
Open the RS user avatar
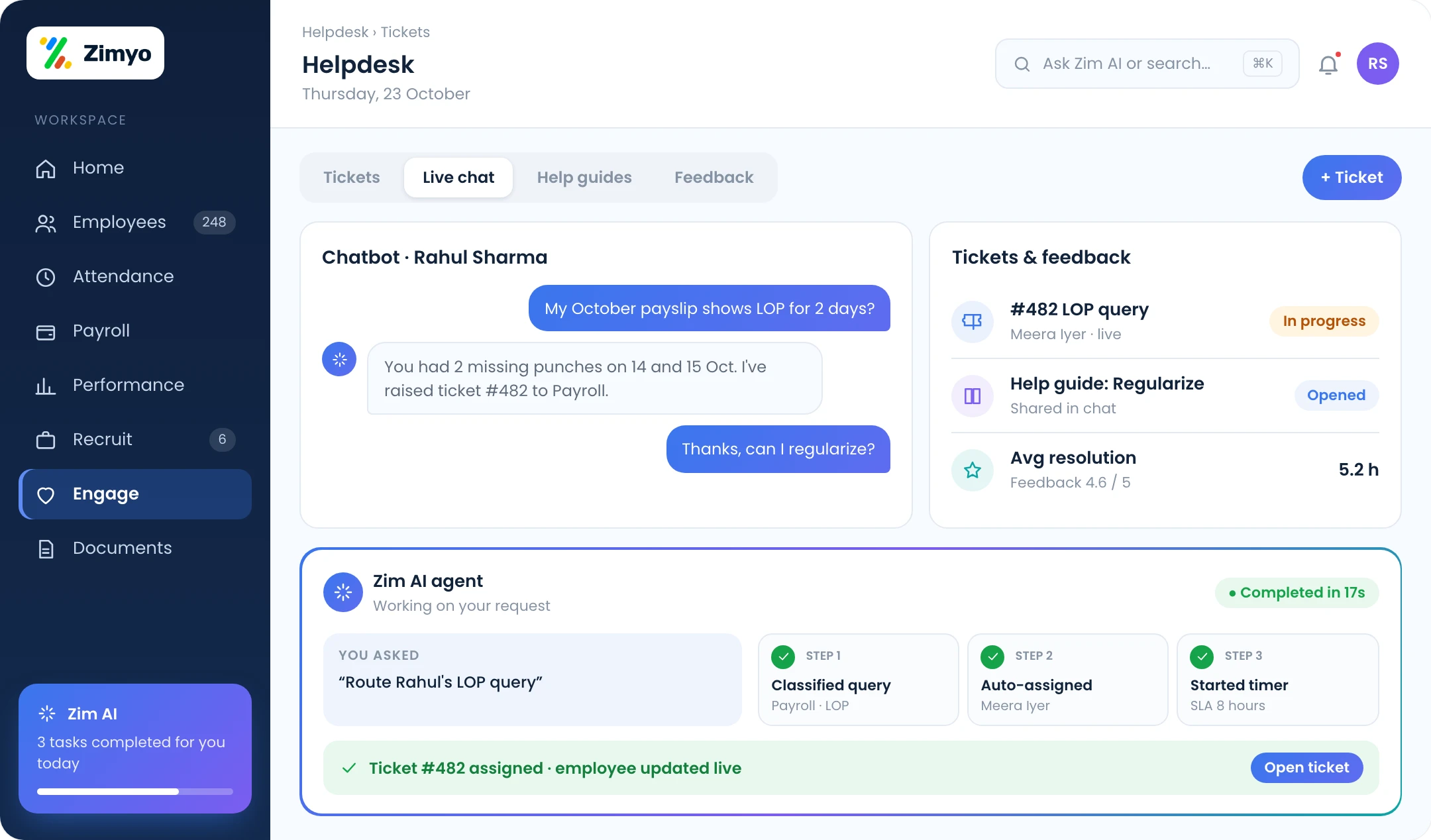pyautogui.click(x=1378, y=64)
